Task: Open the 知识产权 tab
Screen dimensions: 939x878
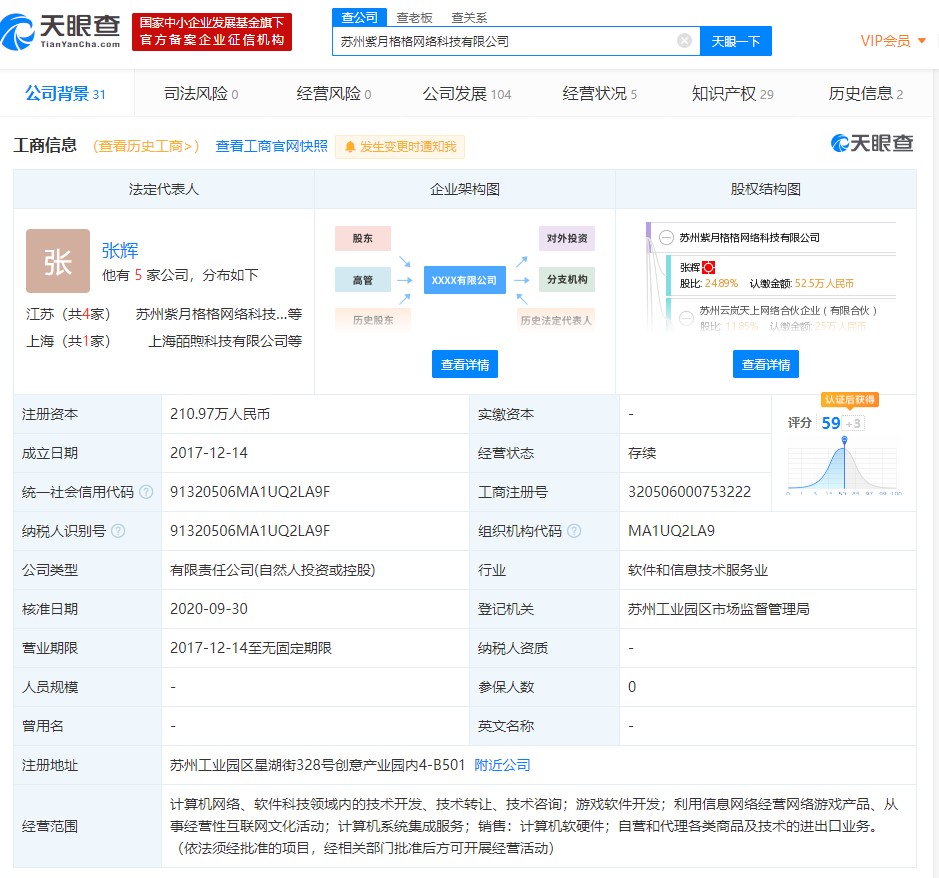Action: [x=732, y=94]
